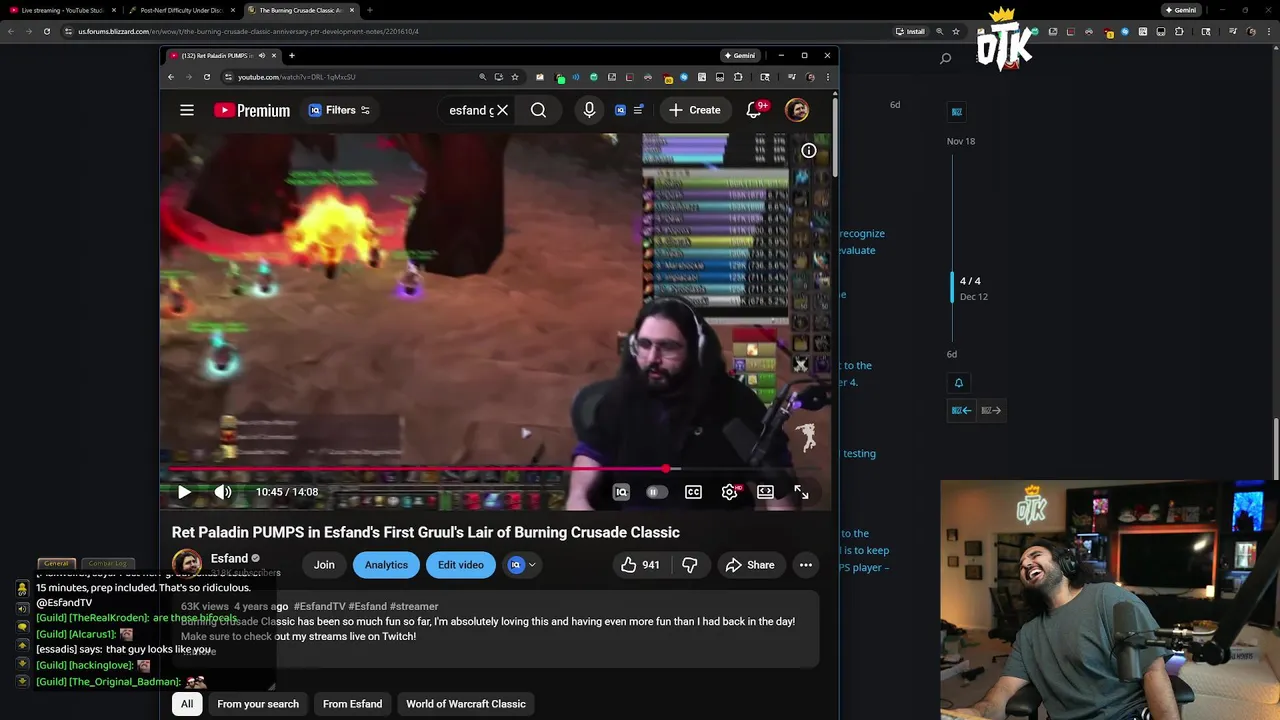Show video info card icon
The width and height of the screenshot is (1280, 720).
pos(808,151)
